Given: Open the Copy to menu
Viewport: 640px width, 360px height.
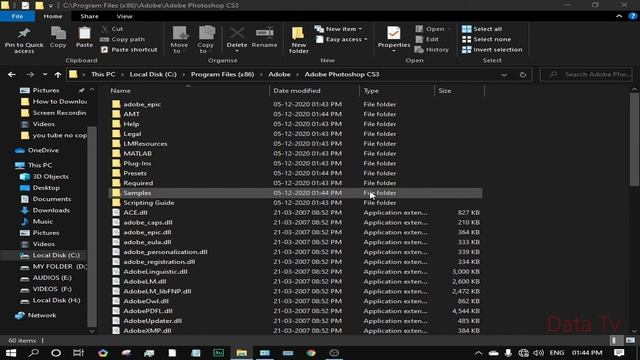Looking at the screenshot, I should [x=206, y=40].
